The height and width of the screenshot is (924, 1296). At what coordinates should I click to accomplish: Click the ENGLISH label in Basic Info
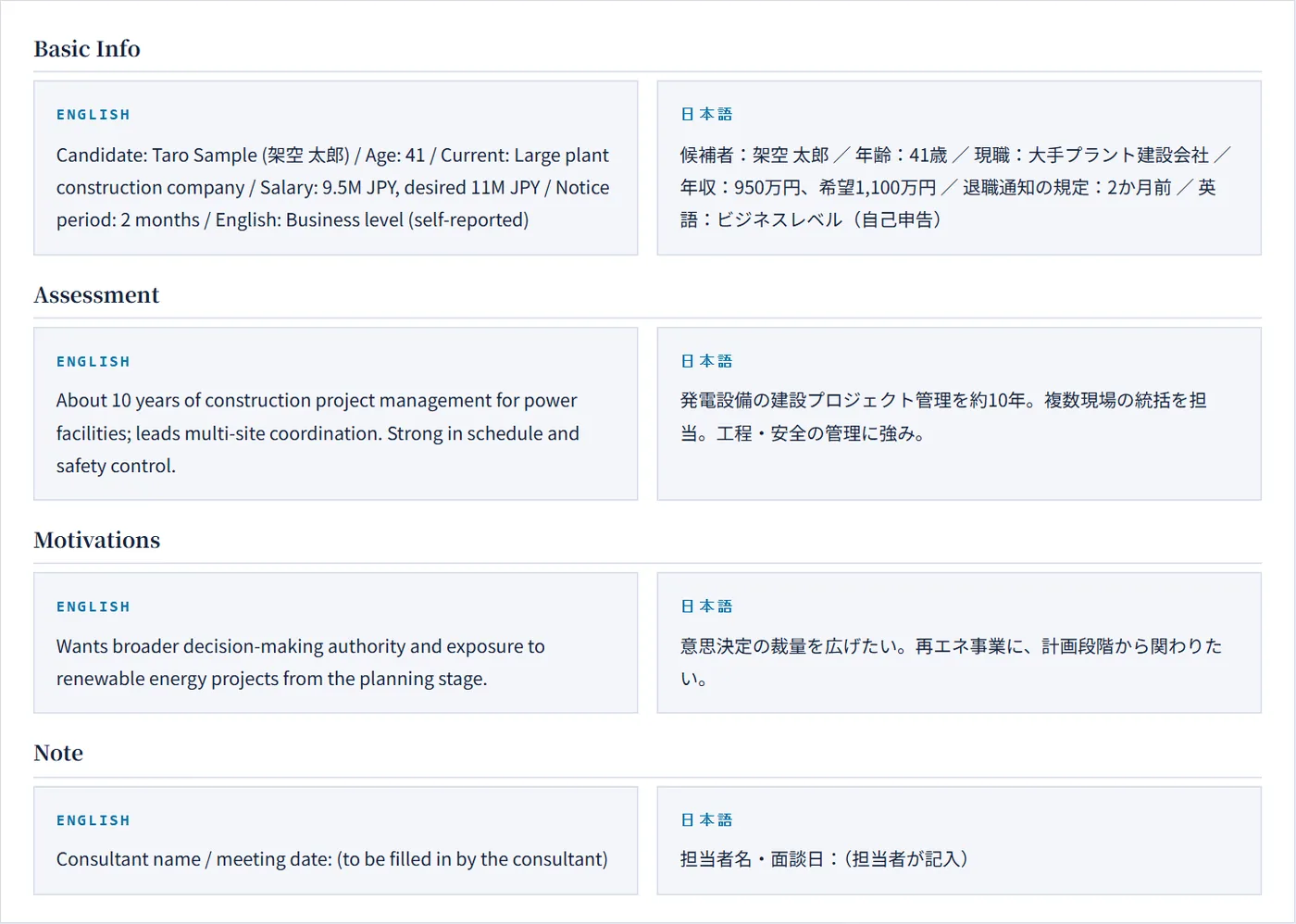93,115
